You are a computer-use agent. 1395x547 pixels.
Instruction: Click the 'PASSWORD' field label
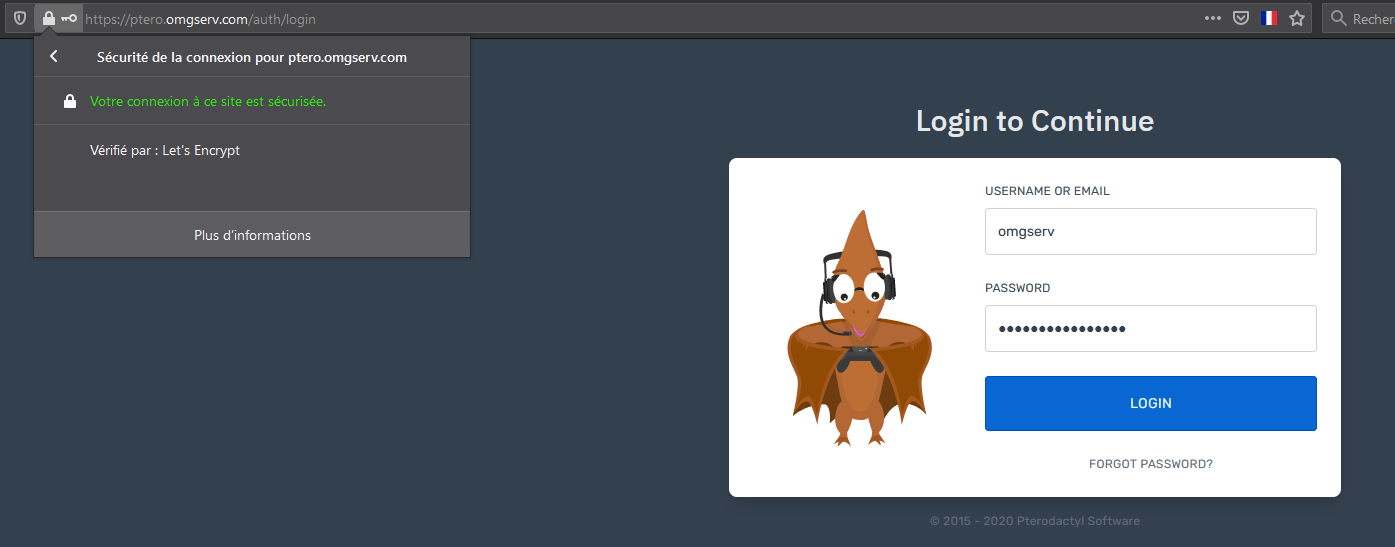pos(1017,288)
